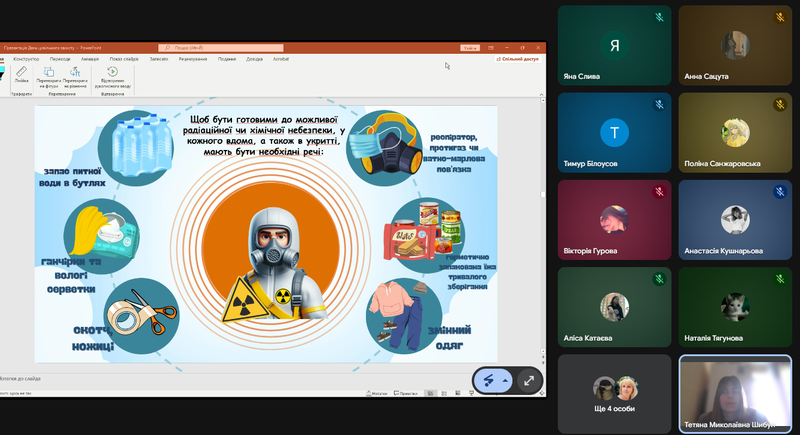Click the annotation scribble icon on shared screen
This screenshot has height=435, width=800.
click(x=491, y=380)
